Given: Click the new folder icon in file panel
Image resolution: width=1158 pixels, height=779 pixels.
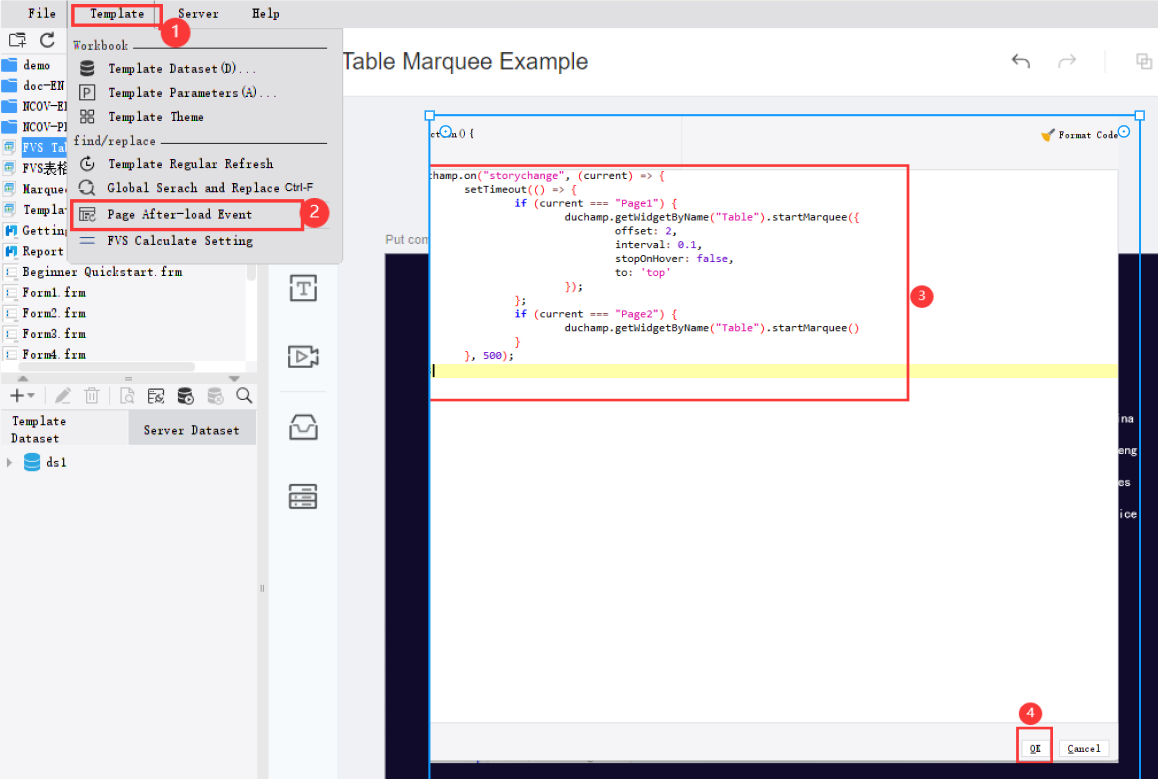Looking at the screenshot, I should (x=17, y=39).
